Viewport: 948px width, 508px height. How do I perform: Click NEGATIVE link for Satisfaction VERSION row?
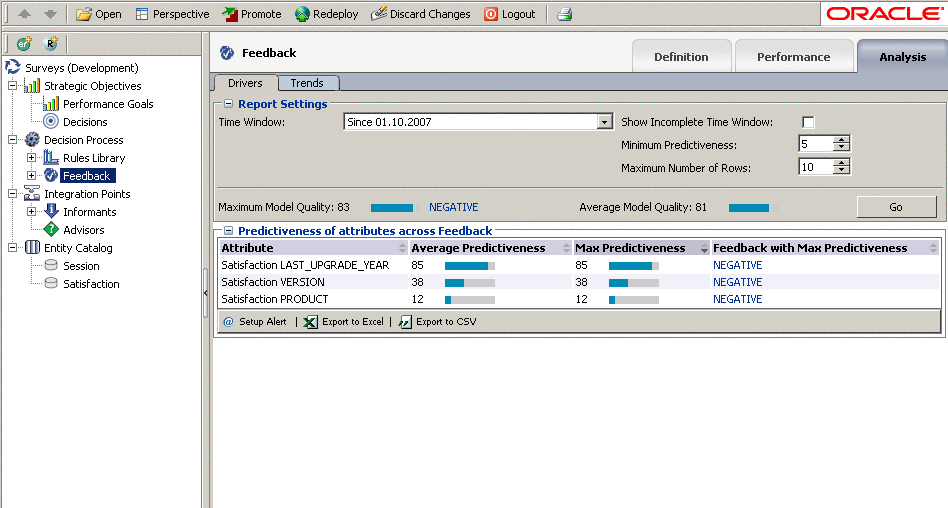click(x=737, y=282)
